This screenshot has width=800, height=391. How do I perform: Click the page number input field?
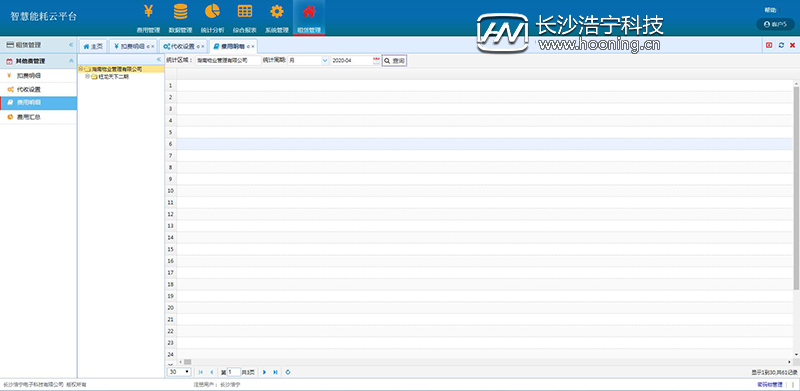(234, 372)
